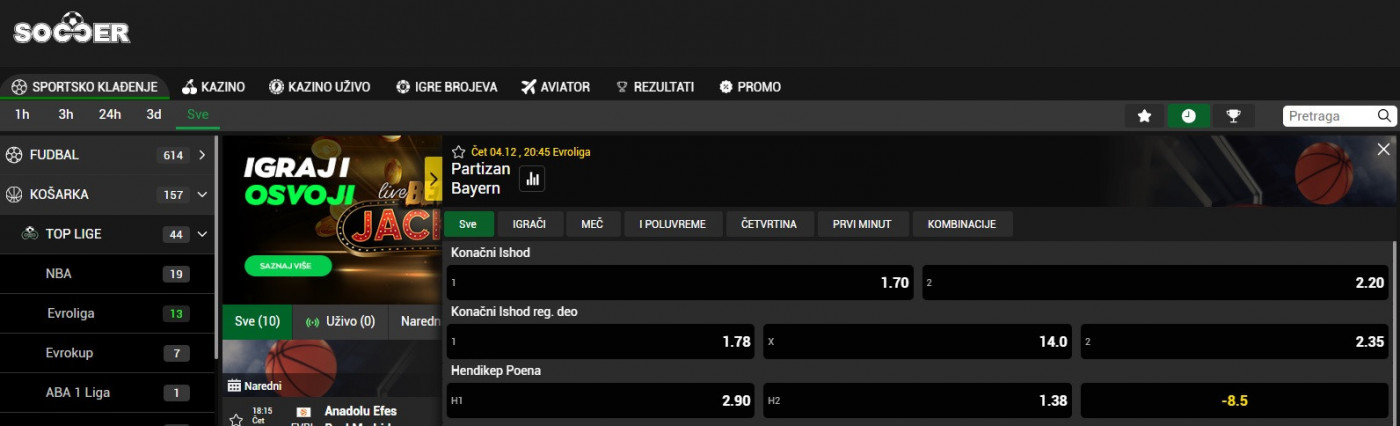Favorite the Partizan Bayern match star
The image size is (1400, 426).
(x=458, y=152)
